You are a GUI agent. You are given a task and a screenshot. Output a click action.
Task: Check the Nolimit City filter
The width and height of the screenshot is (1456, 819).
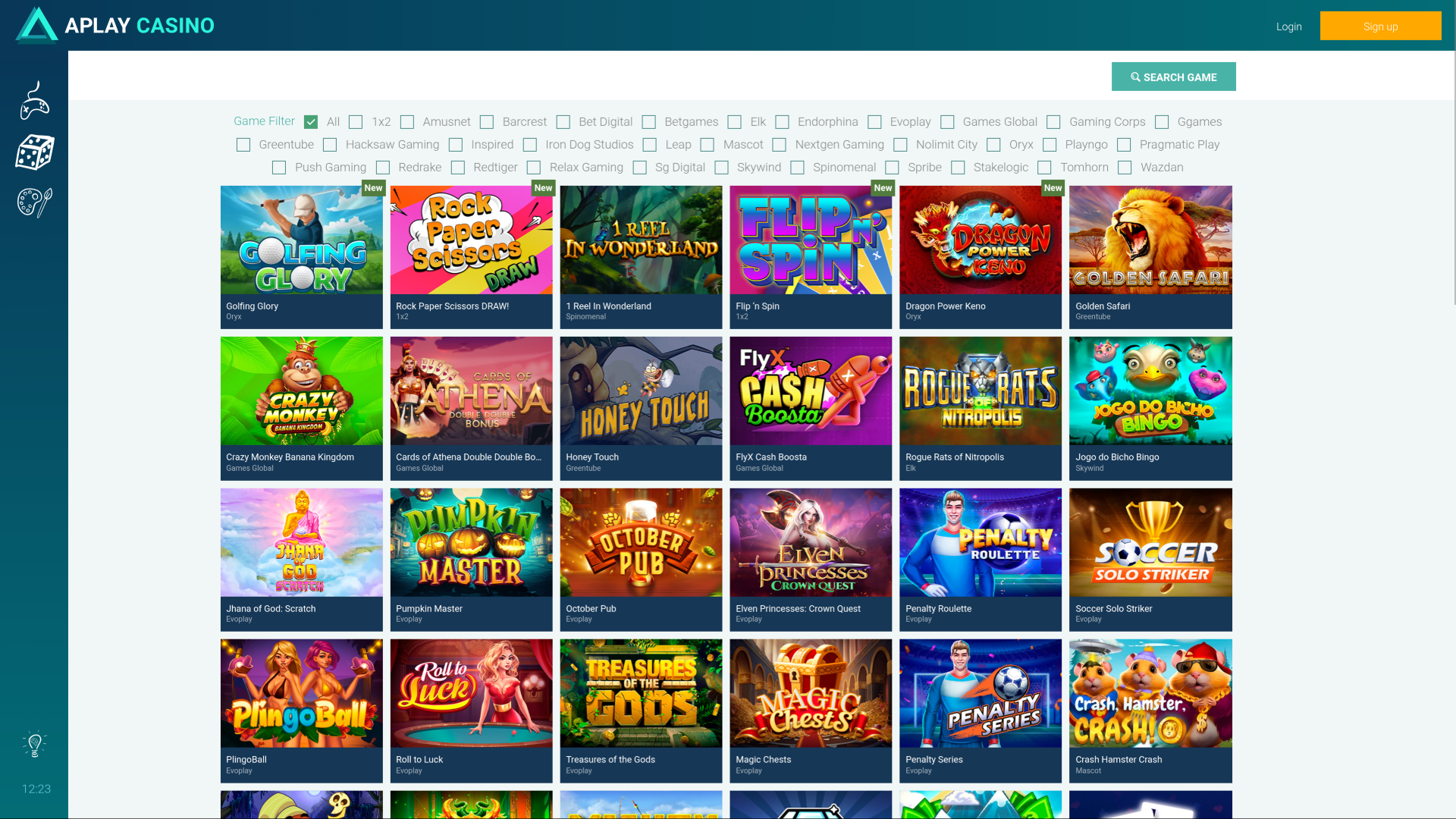pyautogui.click(x=900, y=145)
